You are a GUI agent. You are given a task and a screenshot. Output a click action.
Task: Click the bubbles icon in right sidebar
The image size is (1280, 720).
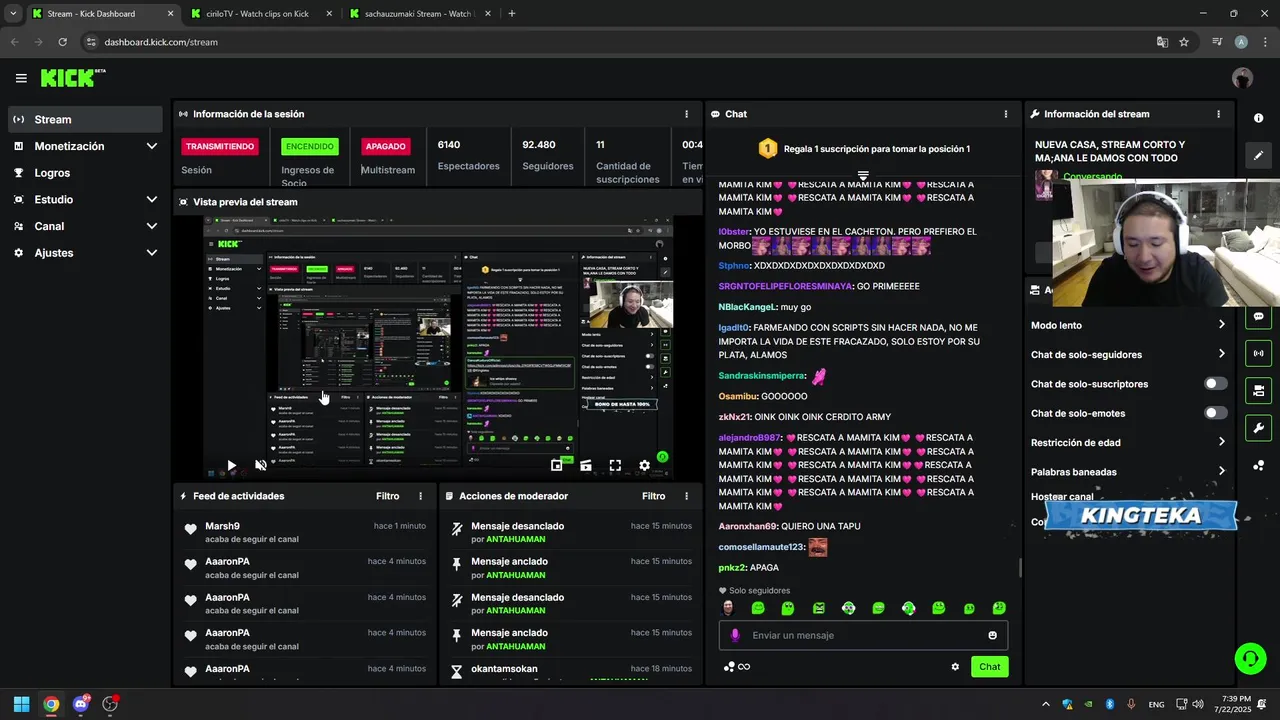click(x=1258, y=466)
